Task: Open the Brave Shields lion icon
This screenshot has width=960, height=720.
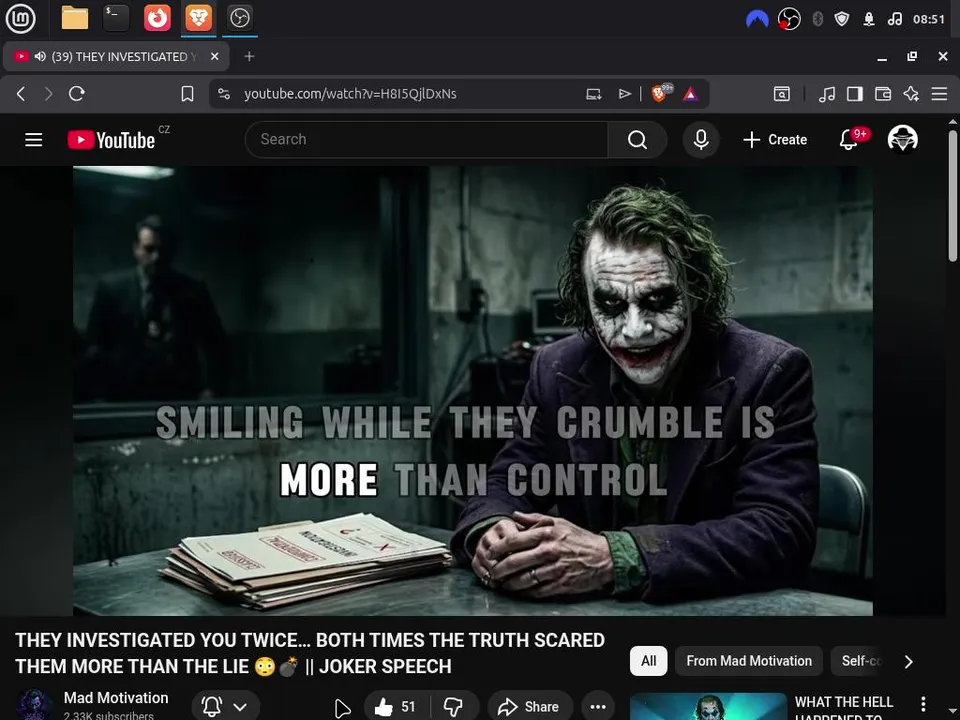Action: pyautogui.click(x=661, y=93)
